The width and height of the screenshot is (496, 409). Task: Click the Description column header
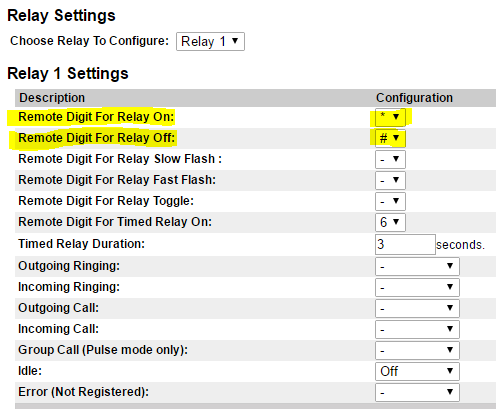click(52, 98)
